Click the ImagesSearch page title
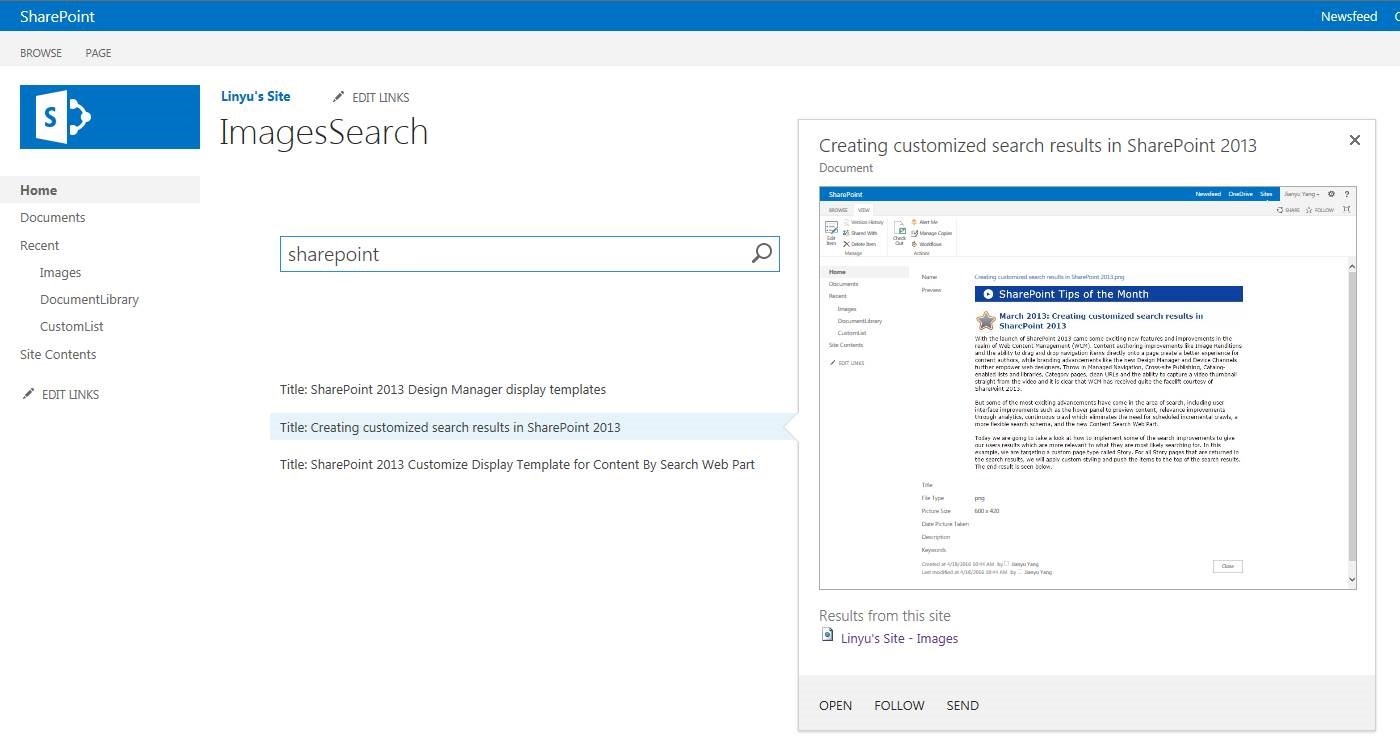The height and width of the screenshot is (750, 1400). click(x=324, y=132)
